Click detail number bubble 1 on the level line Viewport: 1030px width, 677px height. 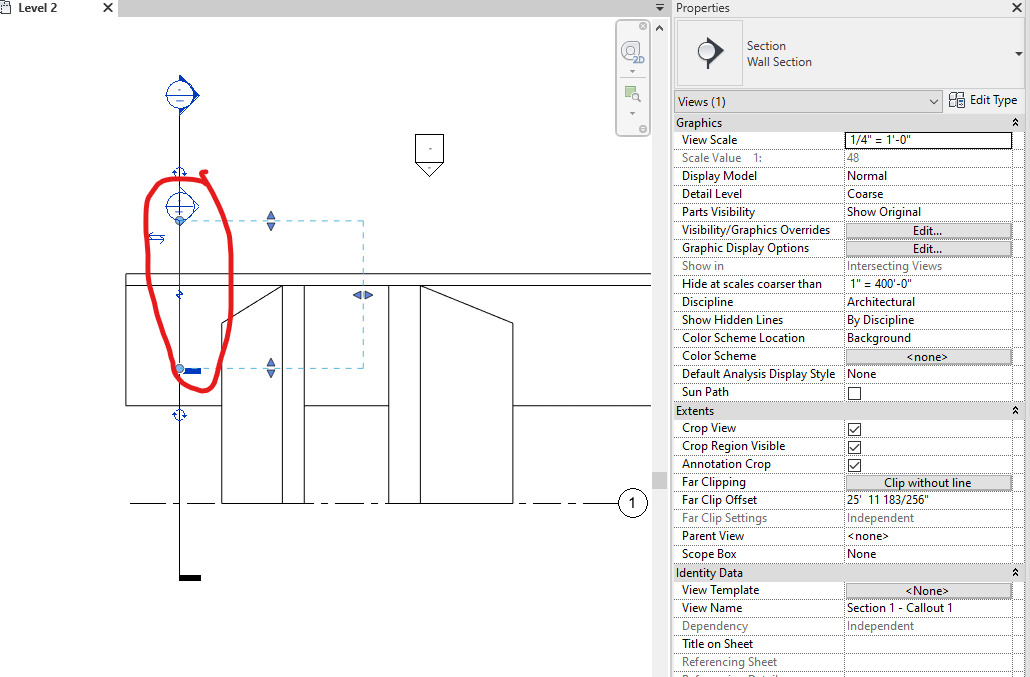[x=633, y=503]
